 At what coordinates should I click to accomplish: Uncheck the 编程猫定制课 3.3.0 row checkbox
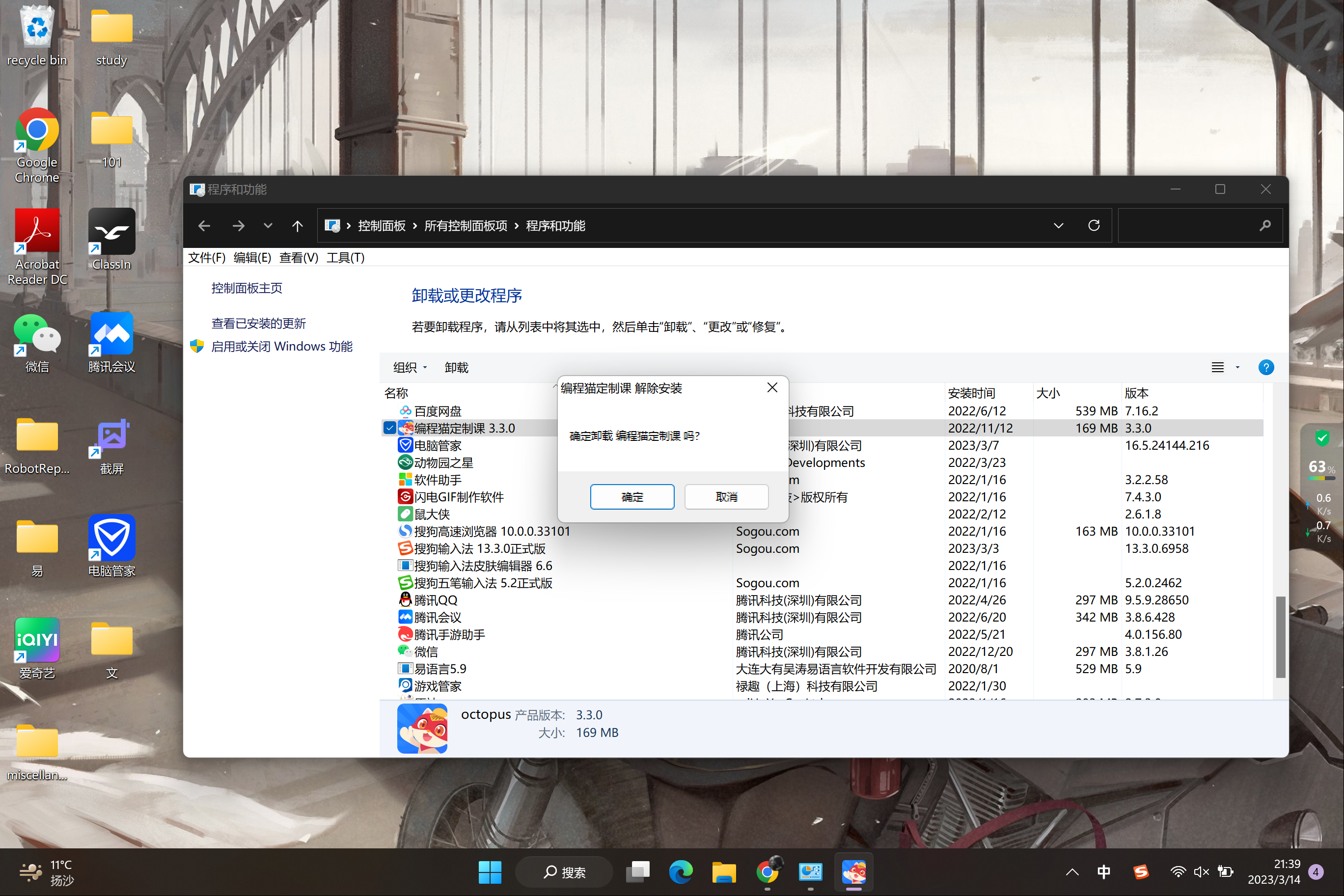point(389,428)
